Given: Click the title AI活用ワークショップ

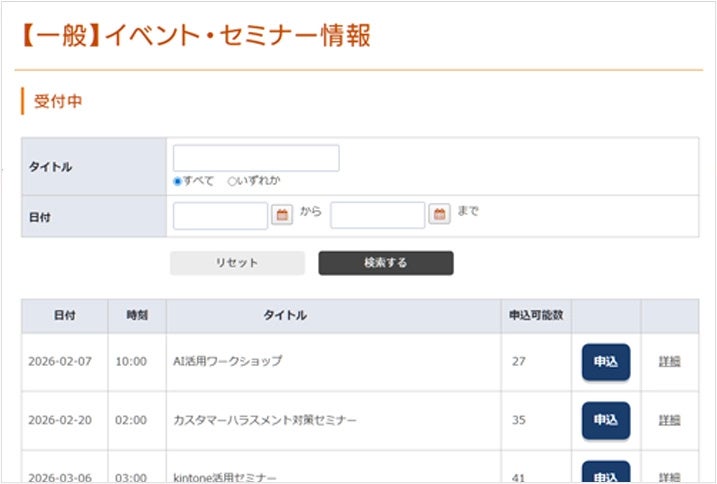Looking at the screenshot, I should (x=227, y=361).
